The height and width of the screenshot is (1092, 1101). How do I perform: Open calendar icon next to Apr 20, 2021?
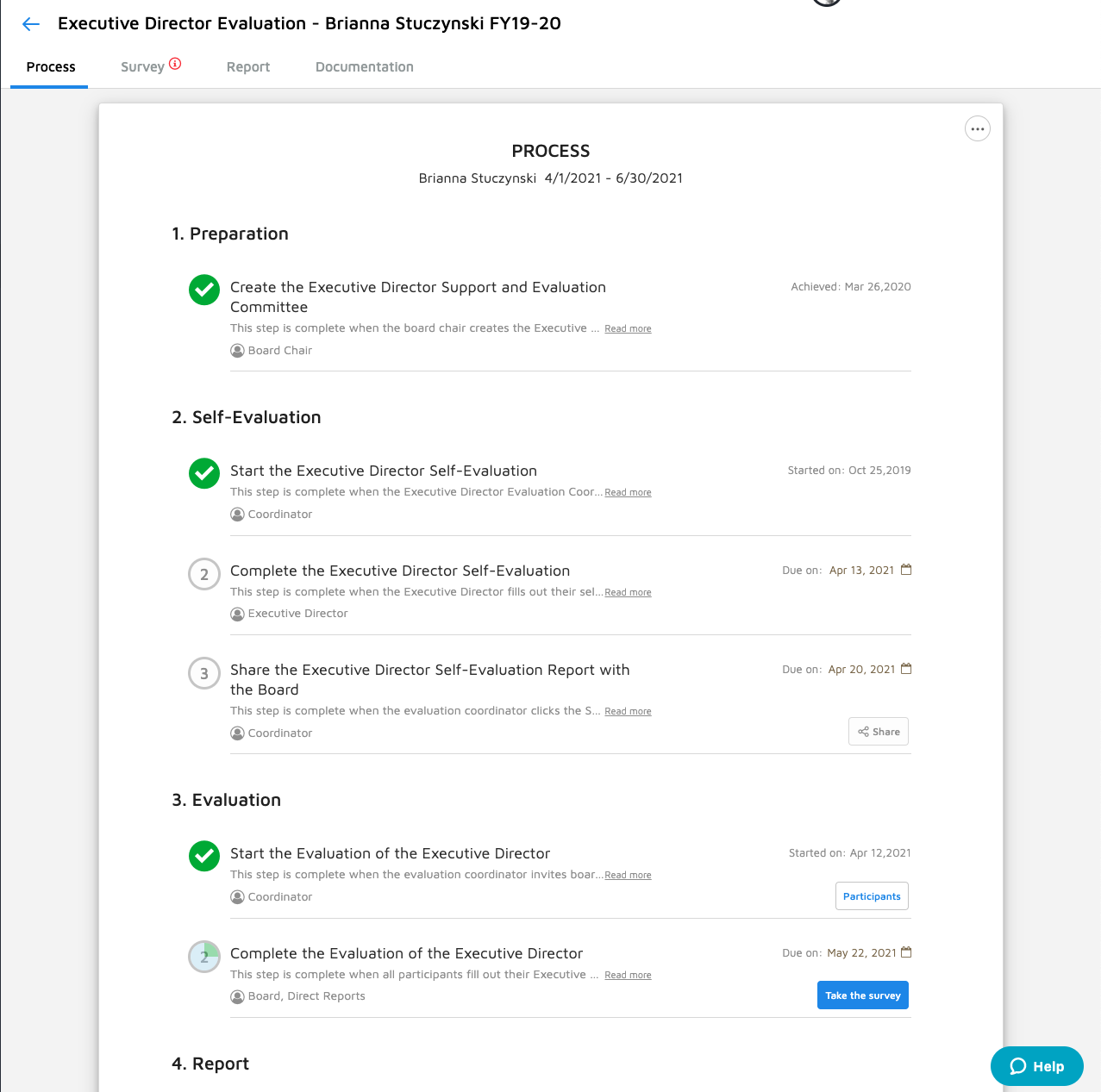tap(906, 669)
